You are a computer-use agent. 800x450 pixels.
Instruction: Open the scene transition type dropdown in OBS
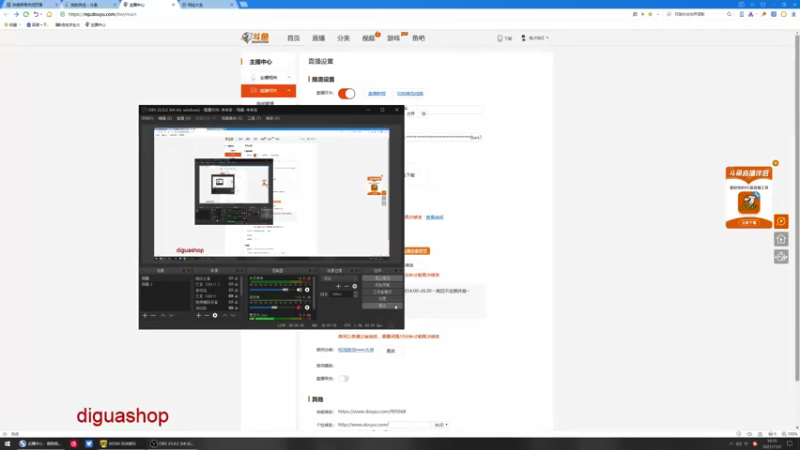340,279
